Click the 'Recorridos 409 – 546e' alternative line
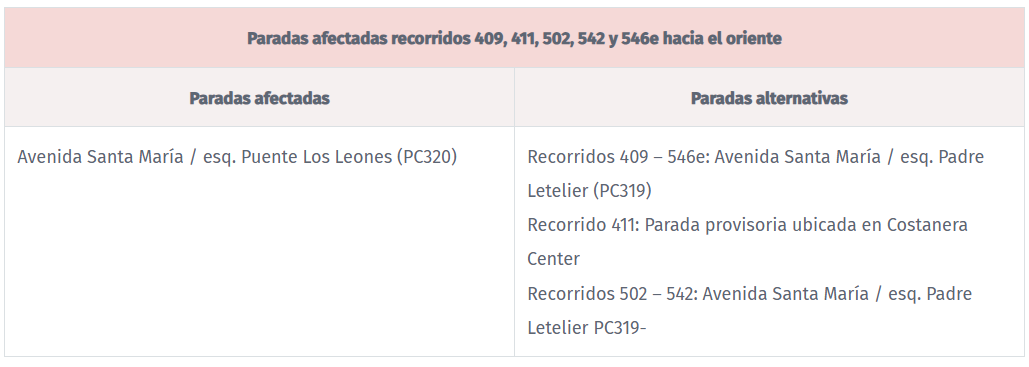 coord(756,158)
